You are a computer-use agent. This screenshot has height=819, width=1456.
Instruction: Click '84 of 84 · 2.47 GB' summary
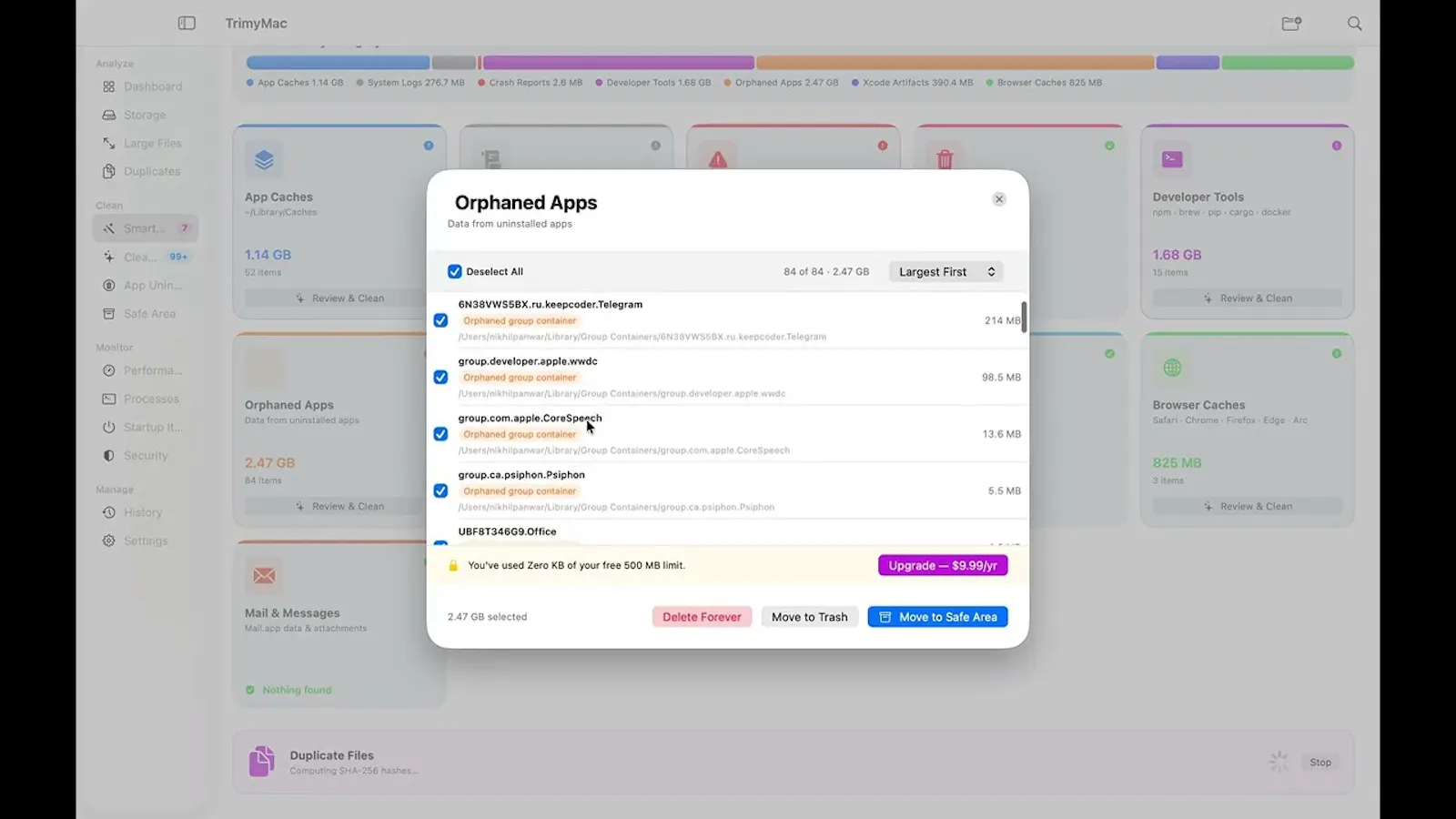pyautogui.click(x=826, y=271)
